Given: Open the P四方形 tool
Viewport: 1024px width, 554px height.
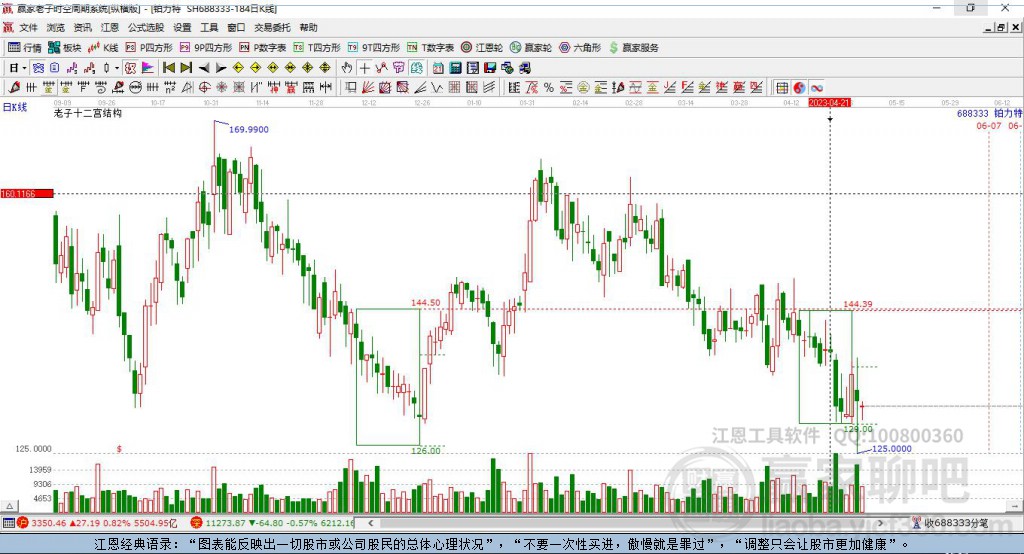Looking at the screenshot, I should tap(149, 48).
